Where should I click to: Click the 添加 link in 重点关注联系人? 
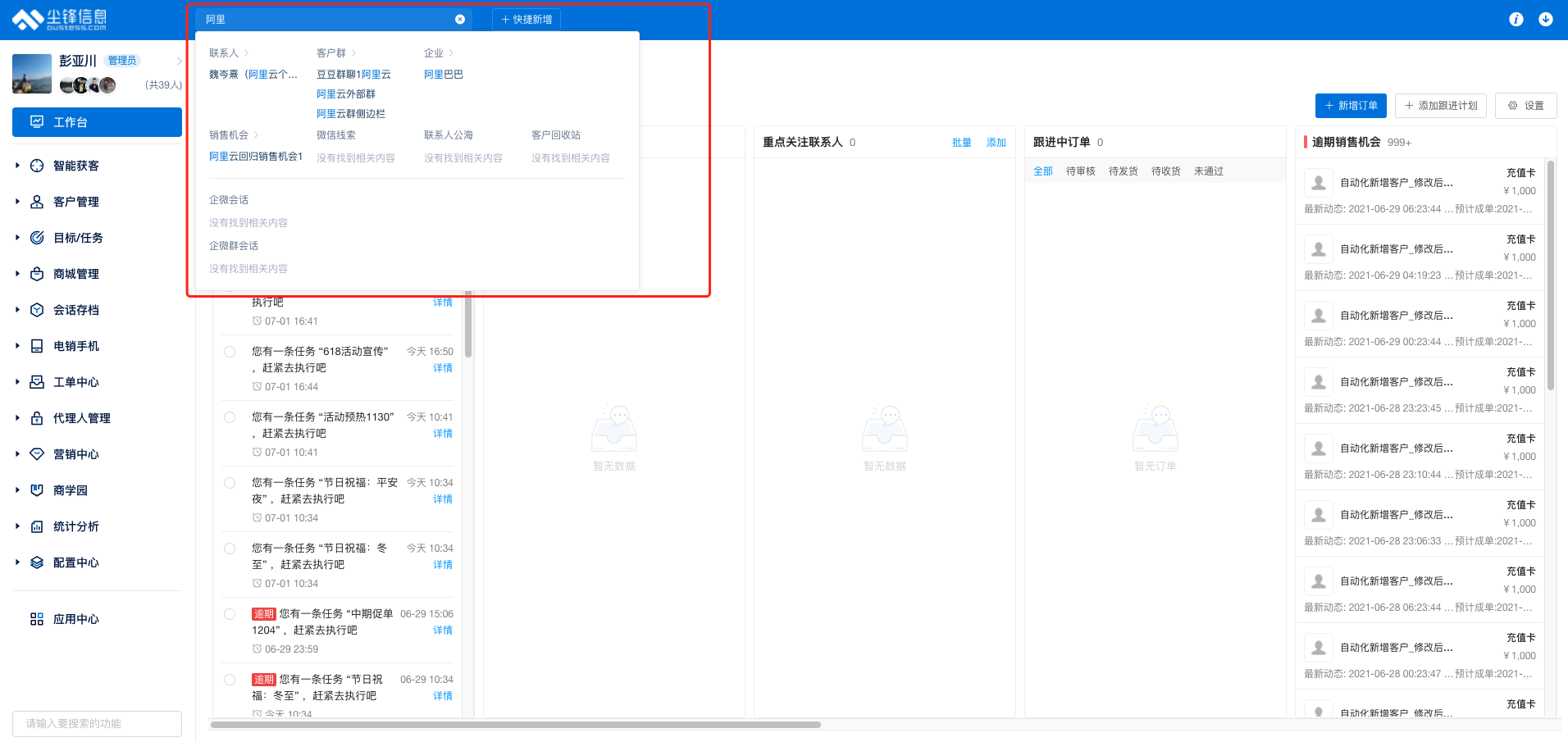(x=996, y=143)
